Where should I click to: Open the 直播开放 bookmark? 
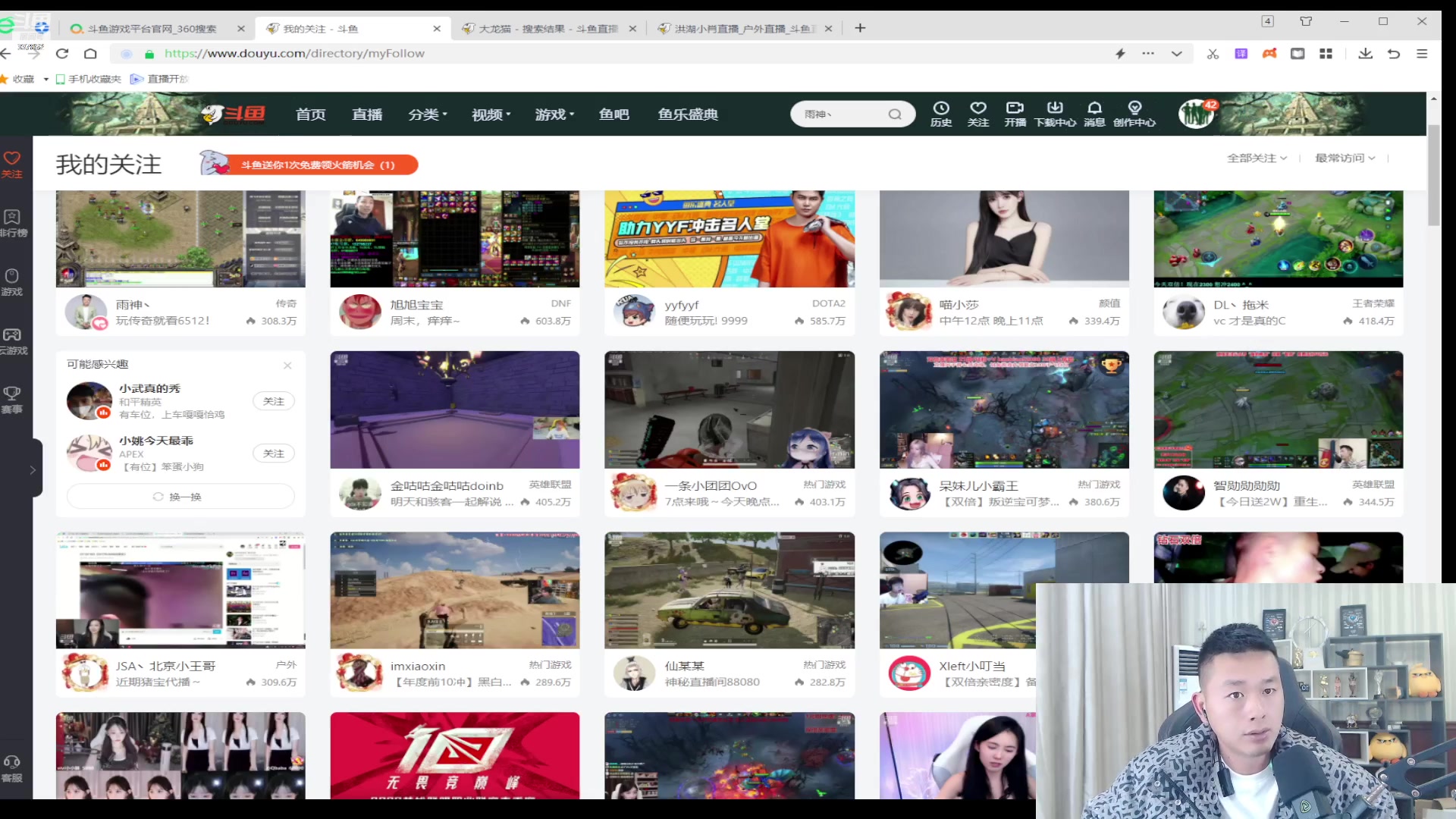tap(159, 79)
